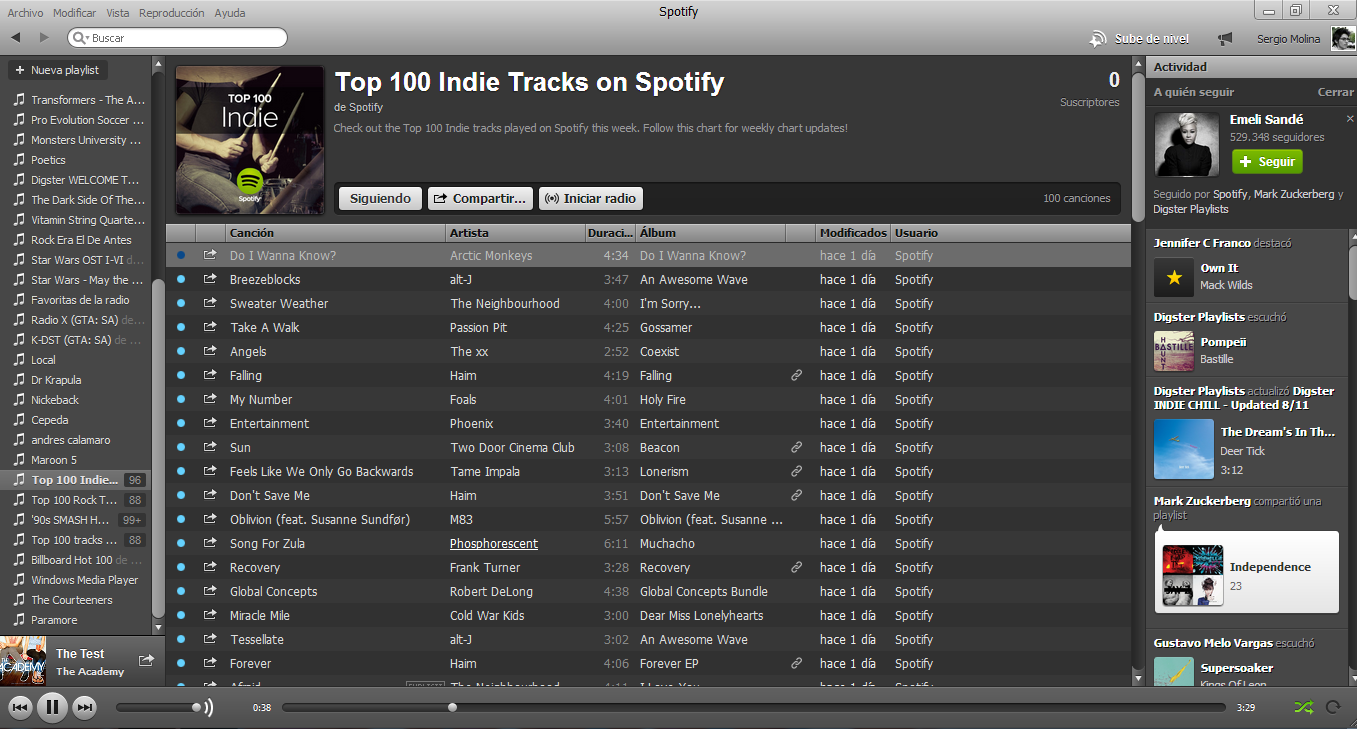
Task: Click the link icon on the Sun row
Action: 797,447
